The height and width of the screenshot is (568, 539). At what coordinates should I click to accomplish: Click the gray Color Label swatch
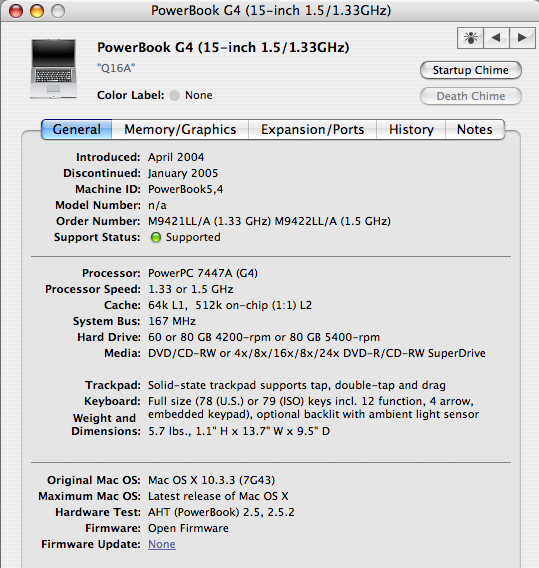click(175, 96)
